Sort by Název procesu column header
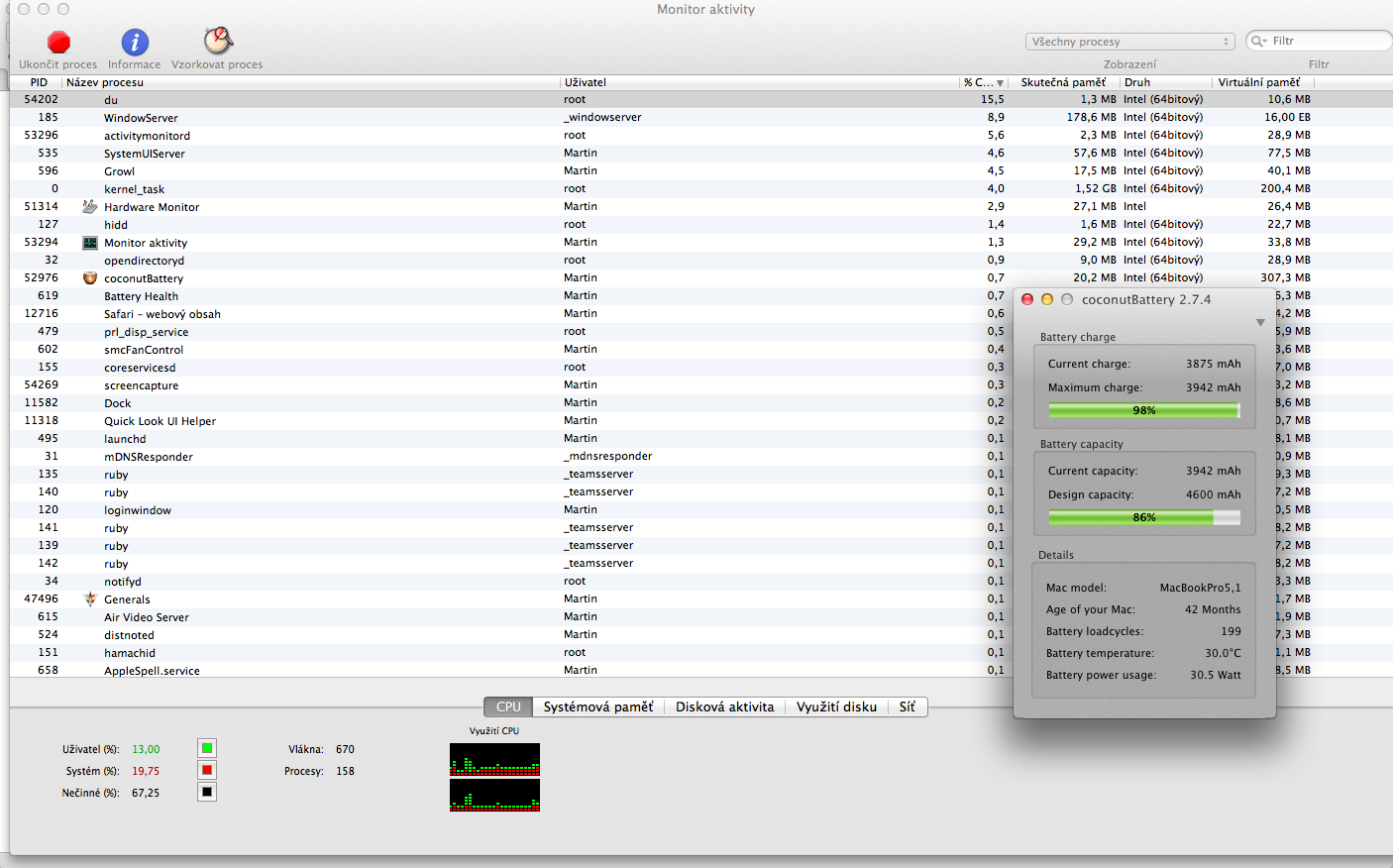Image resolution: width=1393 pixels, height=868 pixels. pyautogui.click(x=312, y=82)
